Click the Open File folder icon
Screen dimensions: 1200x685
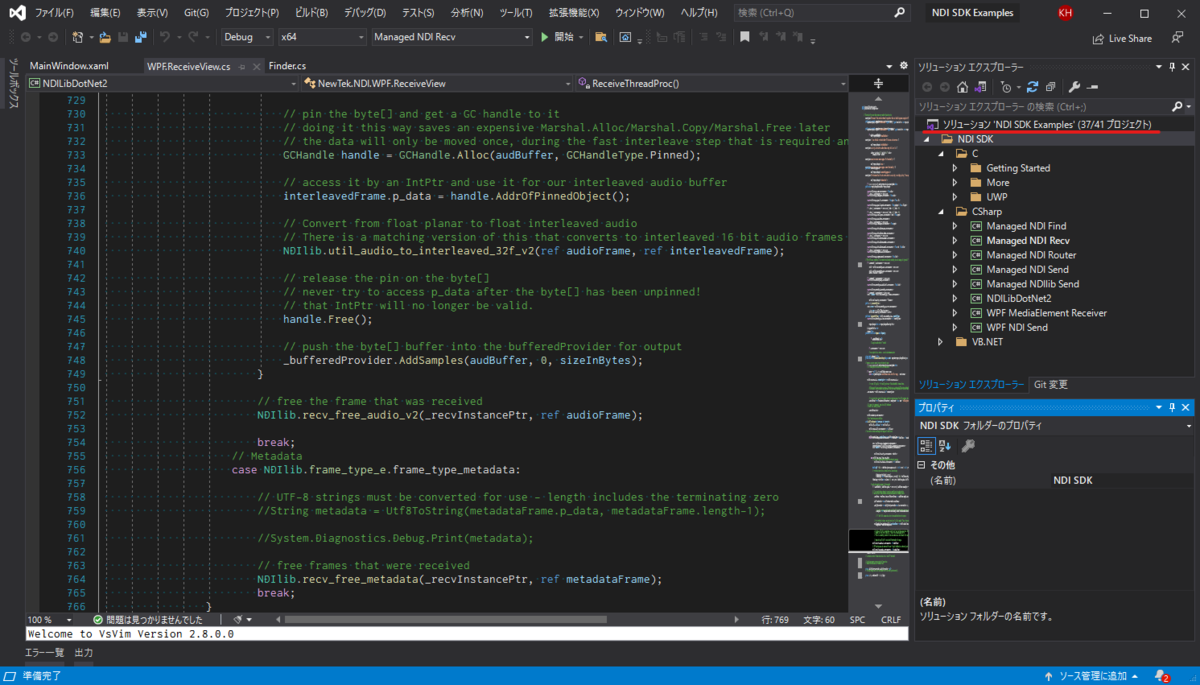tap(104, 37)
